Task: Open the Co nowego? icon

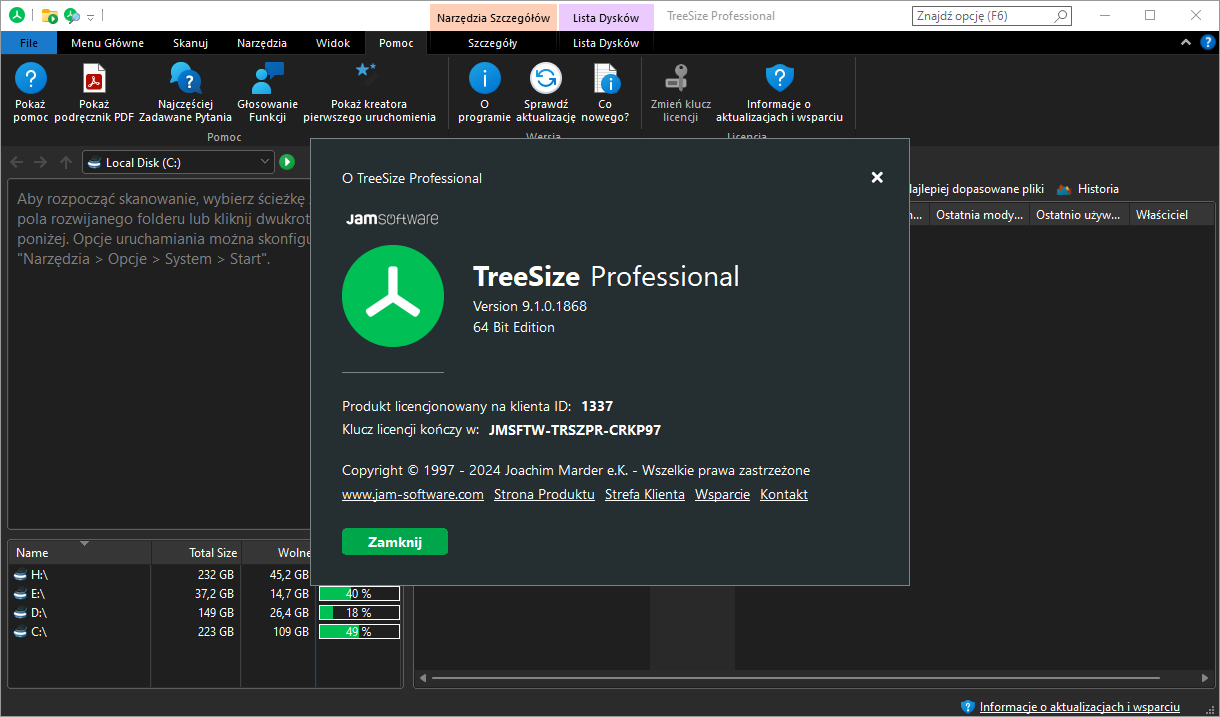Action: coord(606,78)
